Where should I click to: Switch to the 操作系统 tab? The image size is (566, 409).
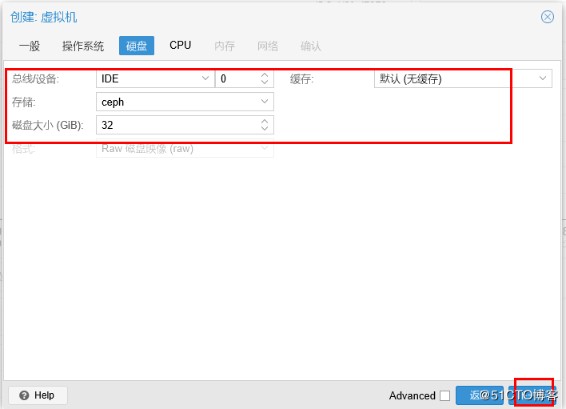tap(83, 46)
